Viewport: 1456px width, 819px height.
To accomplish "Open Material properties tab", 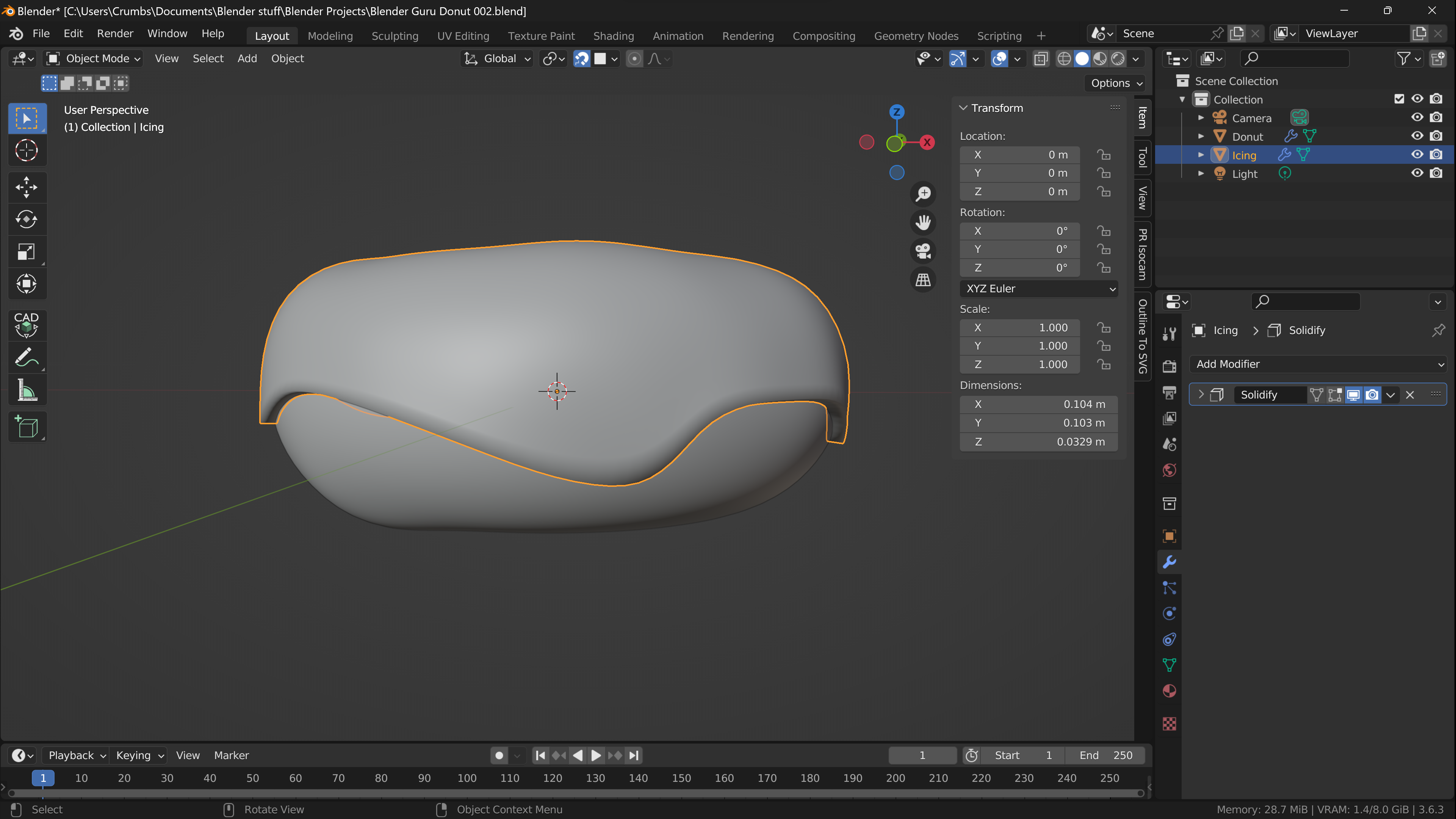I will [1169, 691].
